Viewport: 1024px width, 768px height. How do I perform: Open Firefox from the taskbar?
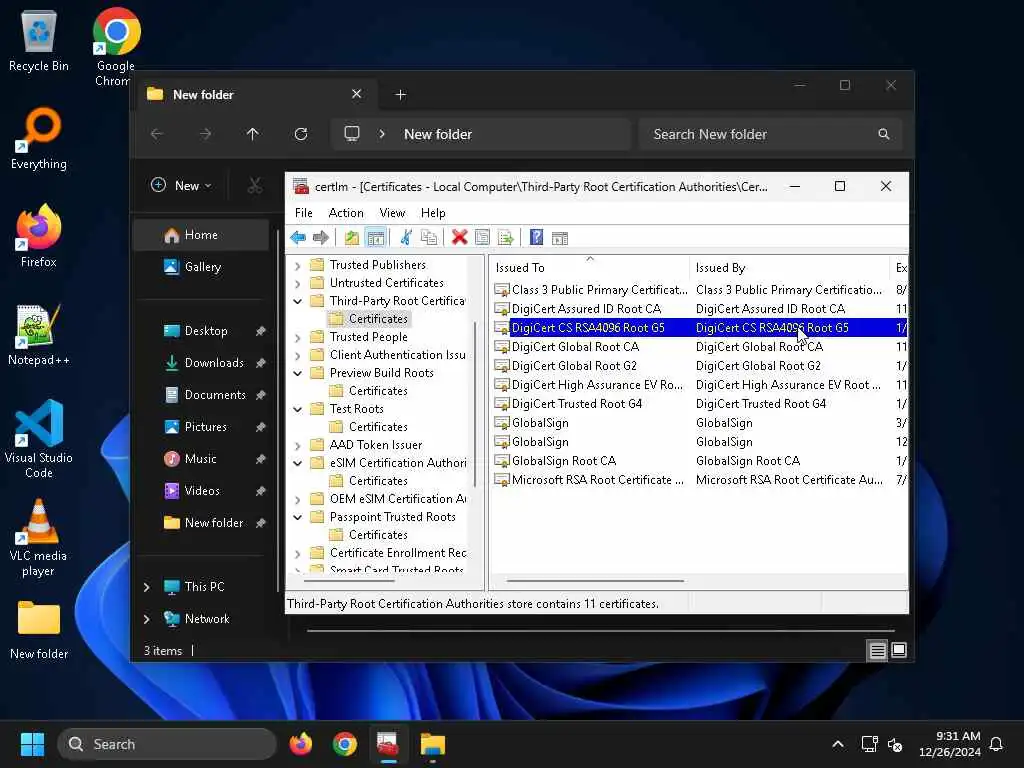(301, 744)
